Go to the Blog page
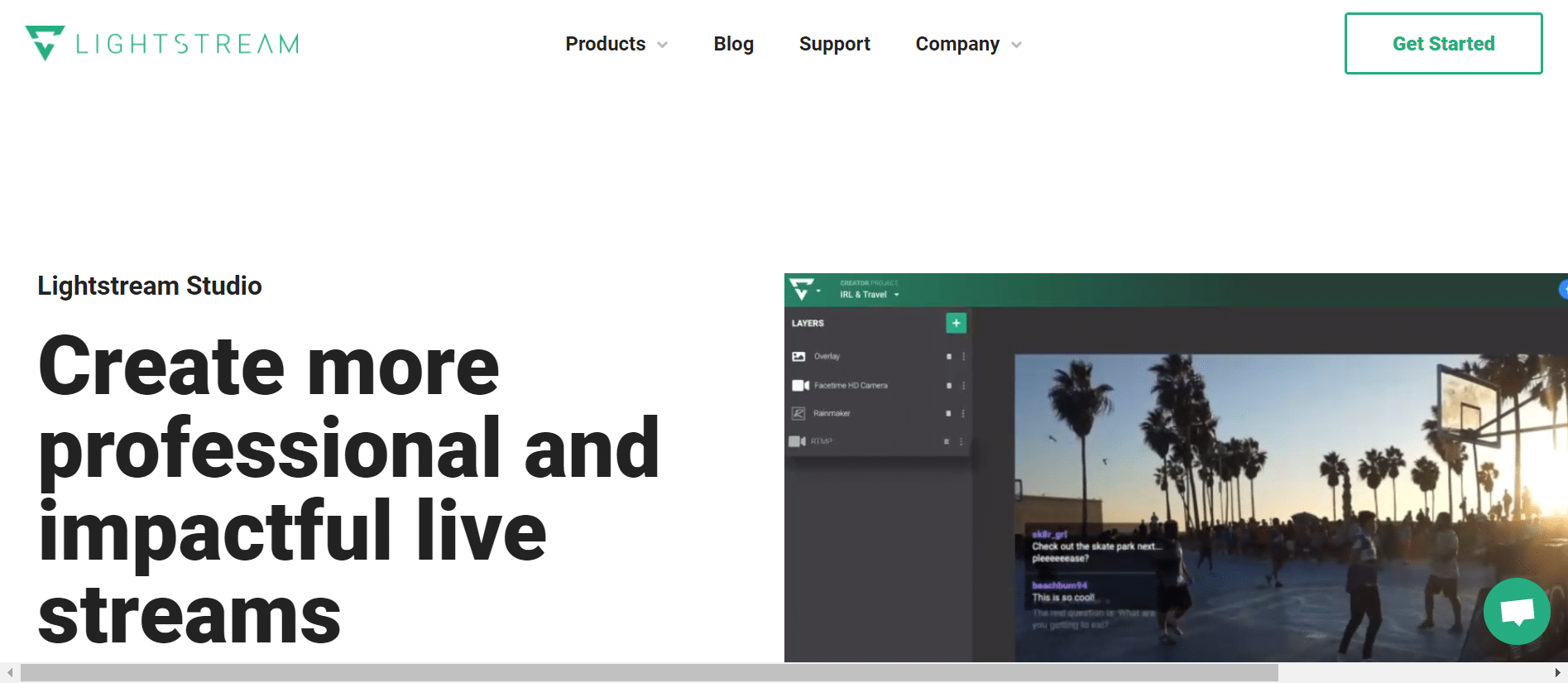Screen dimensions: 1568x683 [734, 44]
